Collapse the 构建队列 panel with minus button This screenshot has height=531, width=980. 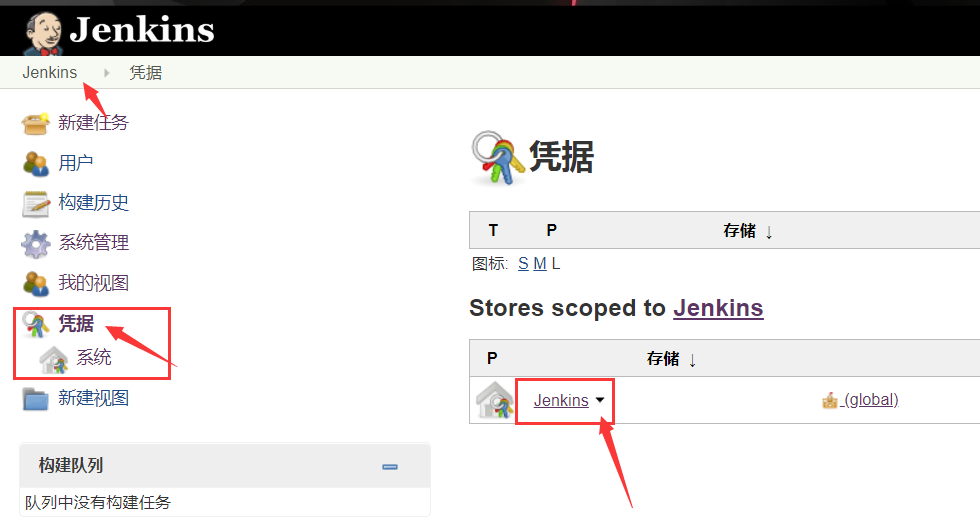point(390,467)
